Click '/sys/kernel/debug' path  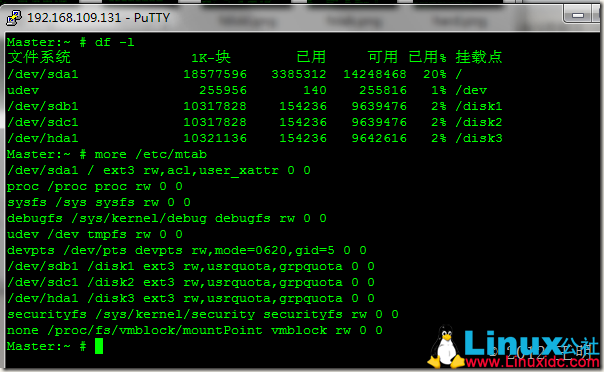[139, 219]
